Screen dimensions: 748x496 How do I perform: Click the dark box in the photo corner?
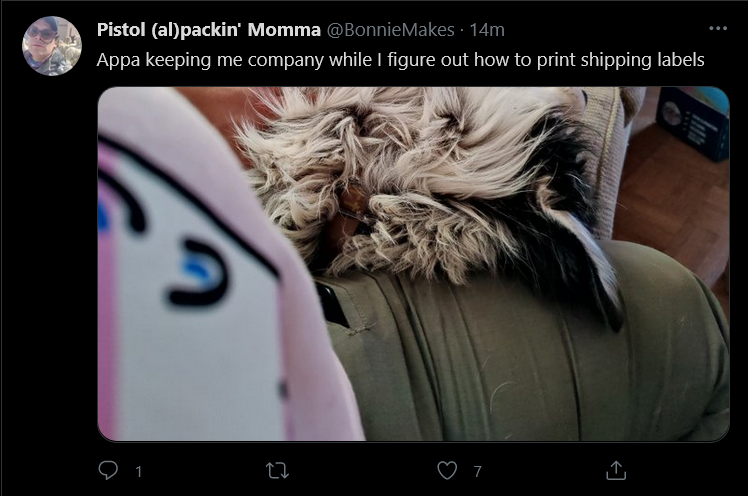click(693, 123)
